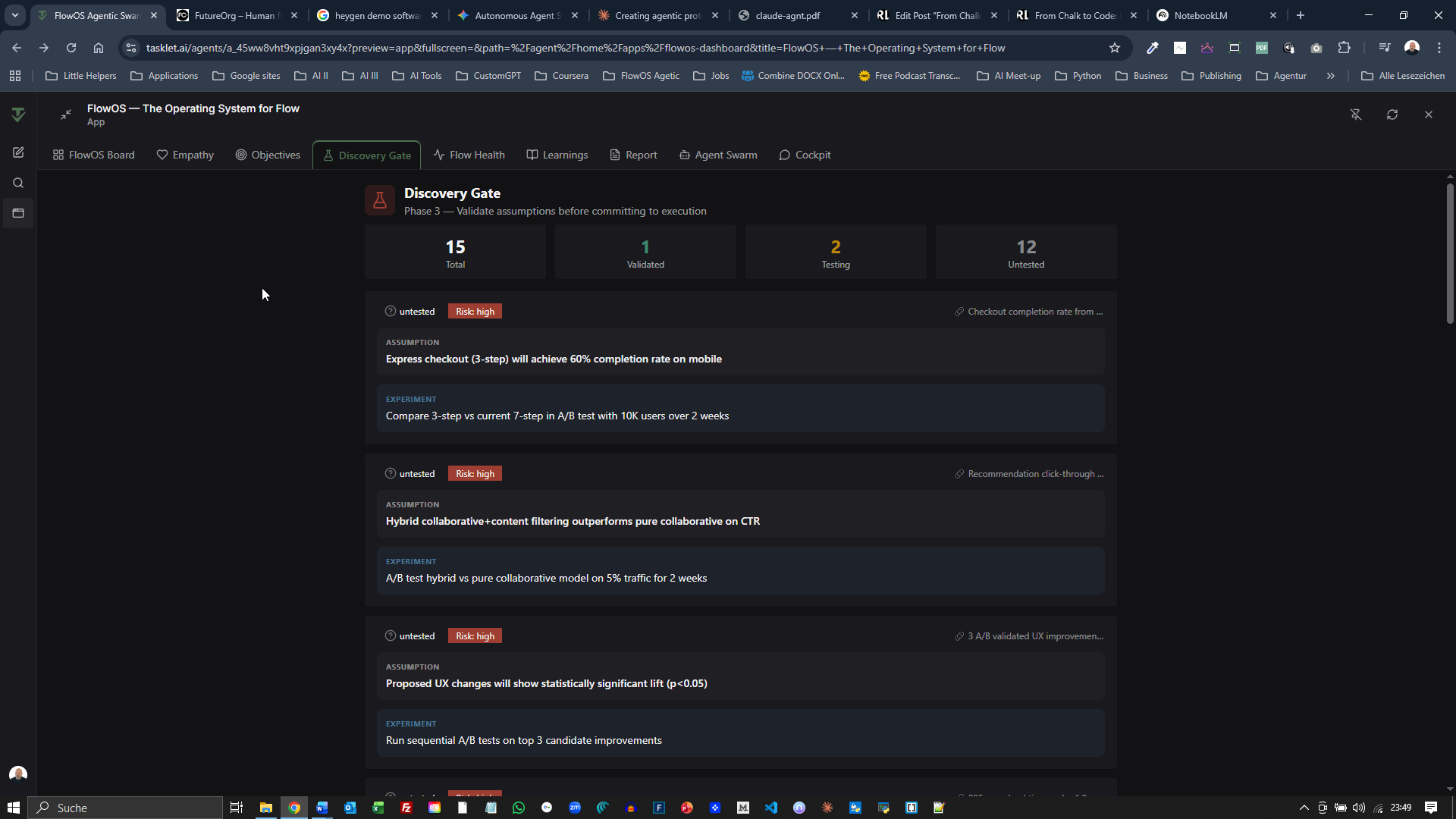Click the refresh app icon

click(x=1392, y=115)
